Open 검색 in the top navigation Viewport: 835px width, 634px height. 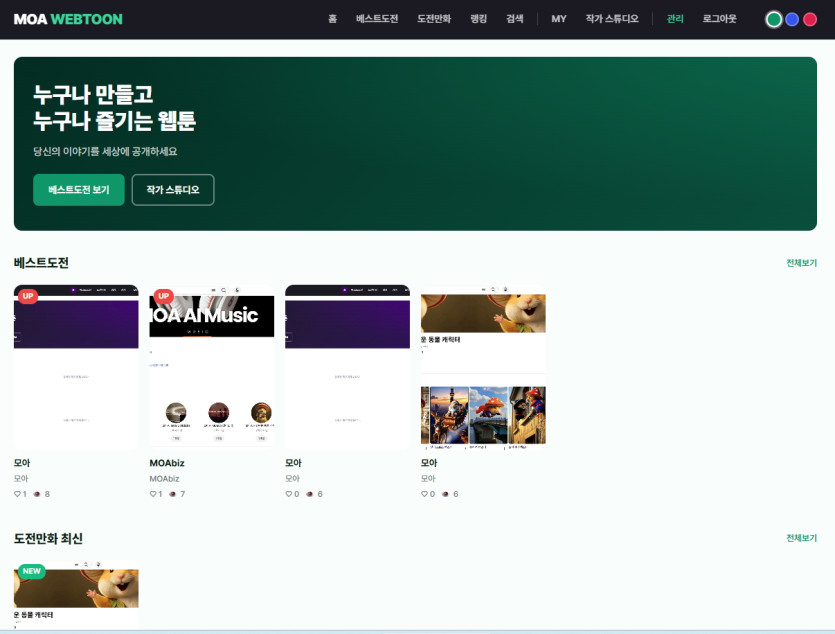tap(515, 19)
